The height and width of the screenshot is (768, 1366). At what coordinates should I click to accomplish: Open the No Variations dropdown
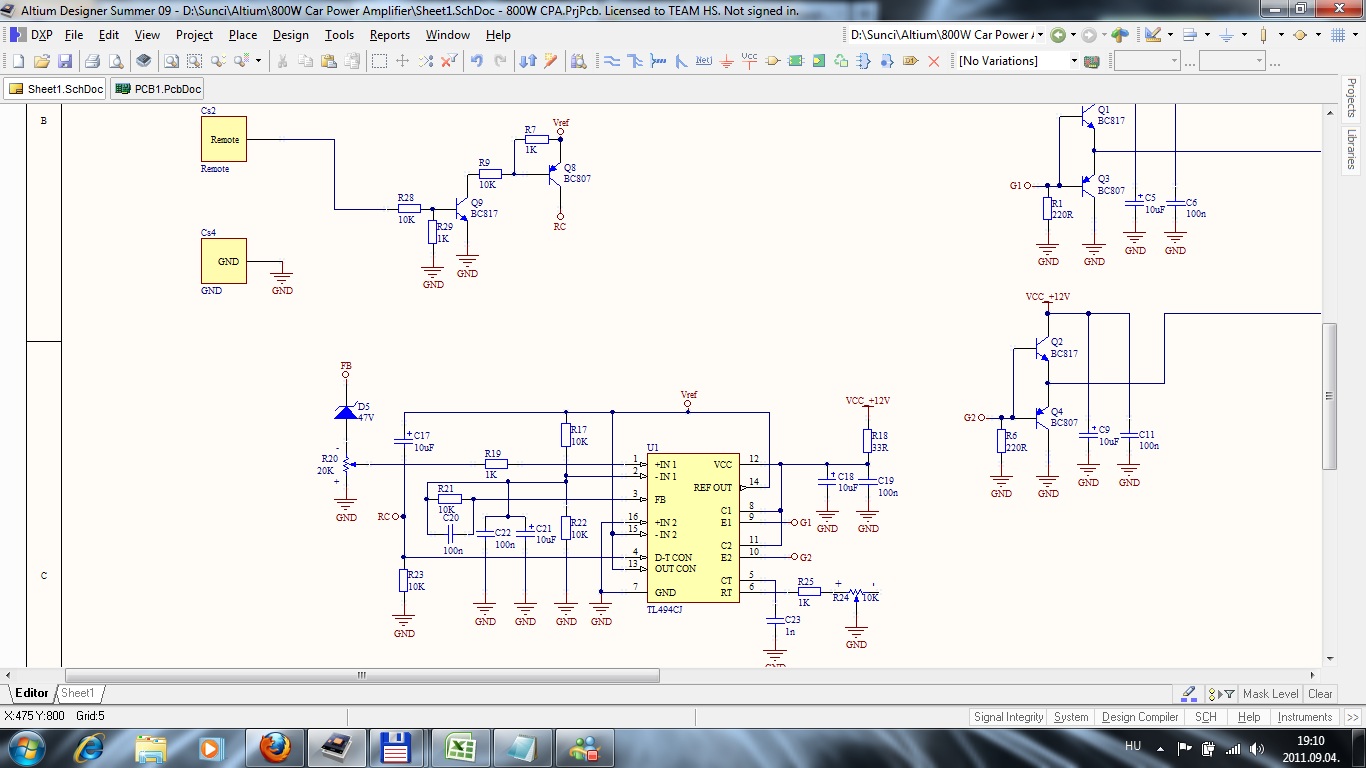[1016, 61]
